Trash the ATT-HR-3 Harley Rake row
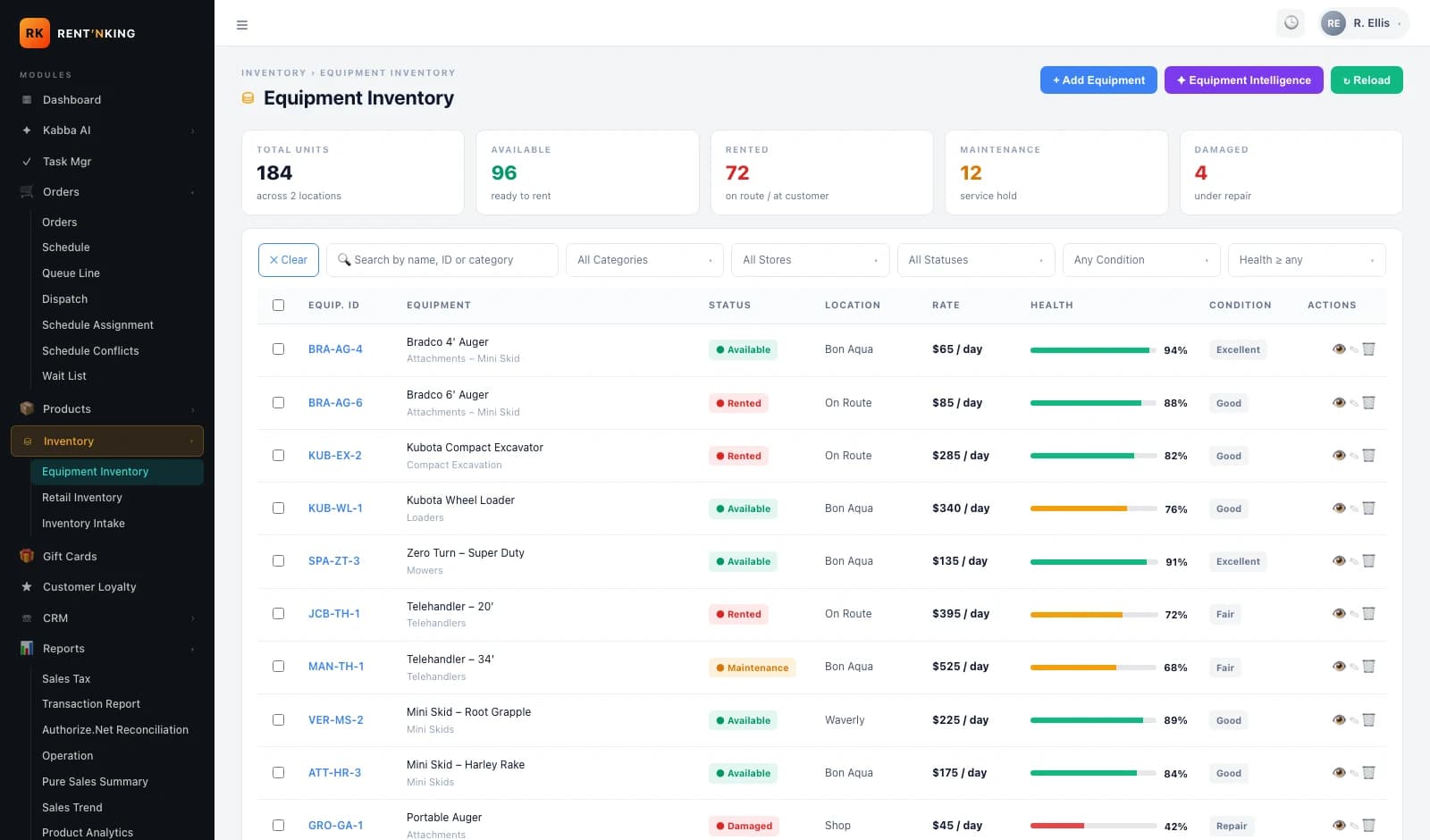 coord(1368,773)
